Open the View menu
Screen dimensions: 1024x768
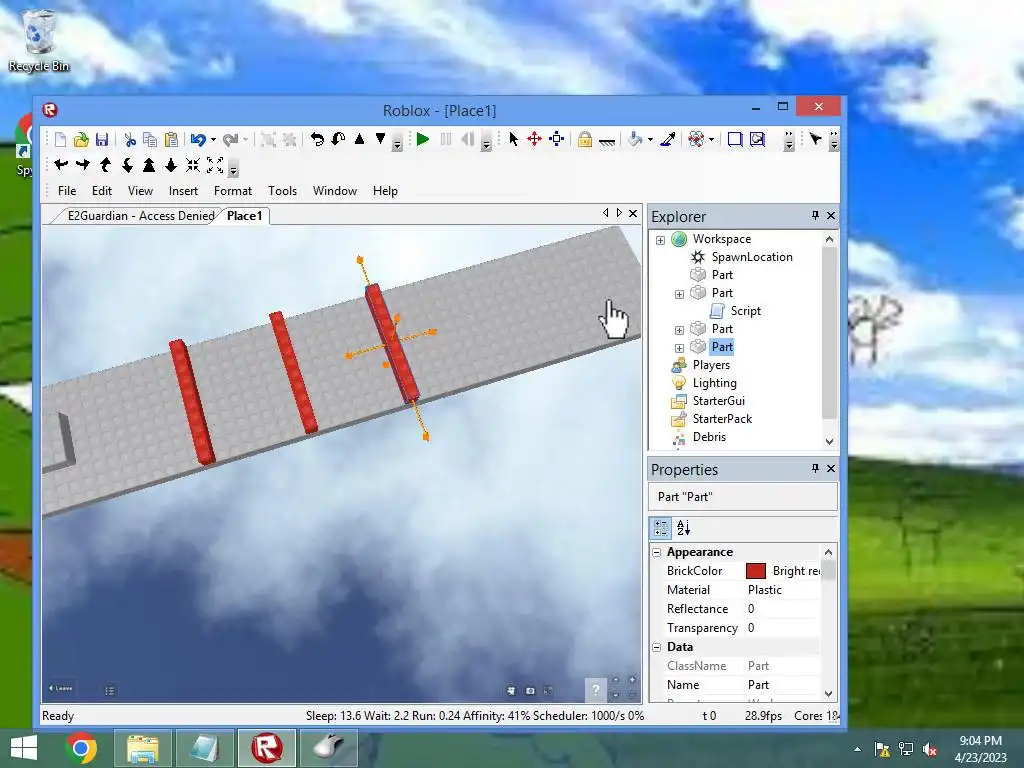coord(140,191)
